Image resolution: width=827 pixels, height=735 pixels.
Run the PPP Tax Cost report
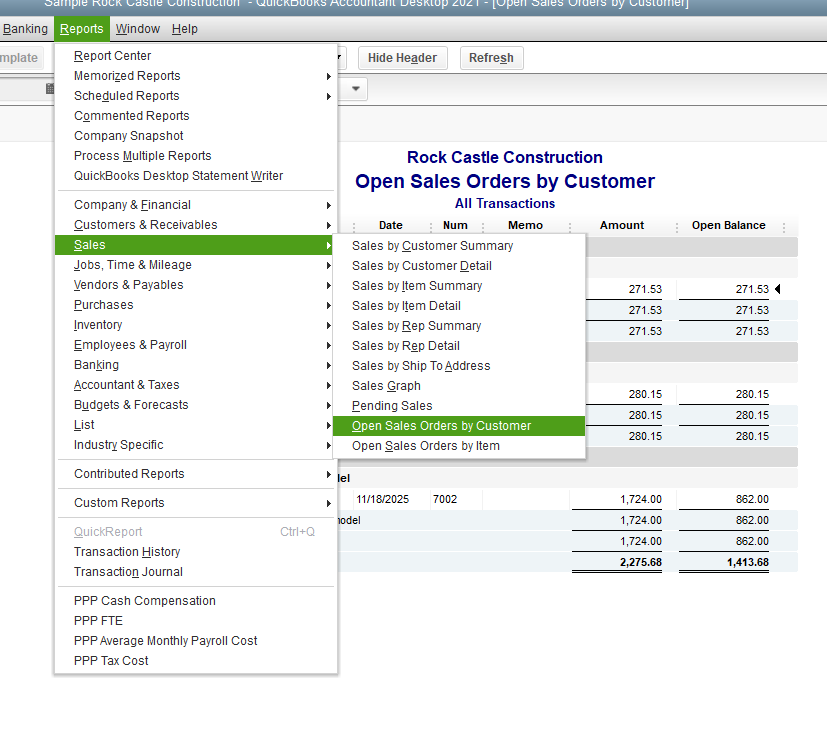(x=196, y=662)
